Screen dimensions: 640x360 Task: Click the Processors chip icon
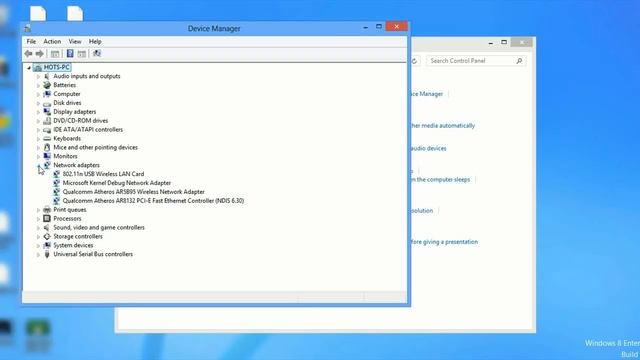pos(47,219)
